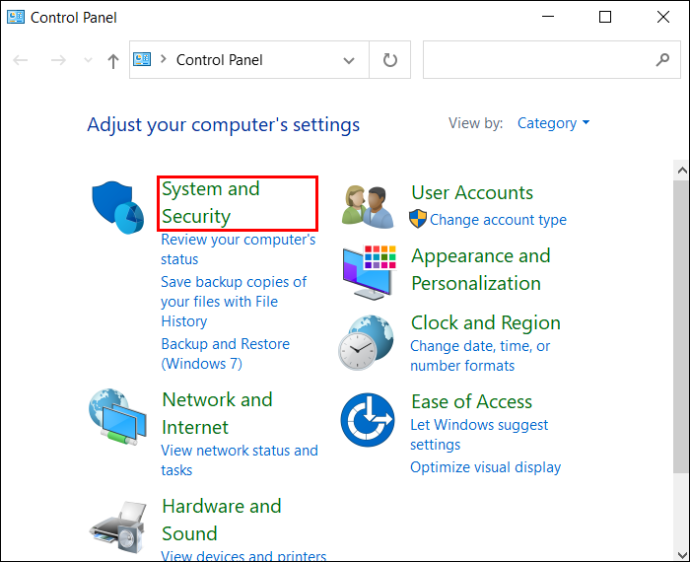Click the Appearance and Personalization monitor icon

tap(369, 273)
